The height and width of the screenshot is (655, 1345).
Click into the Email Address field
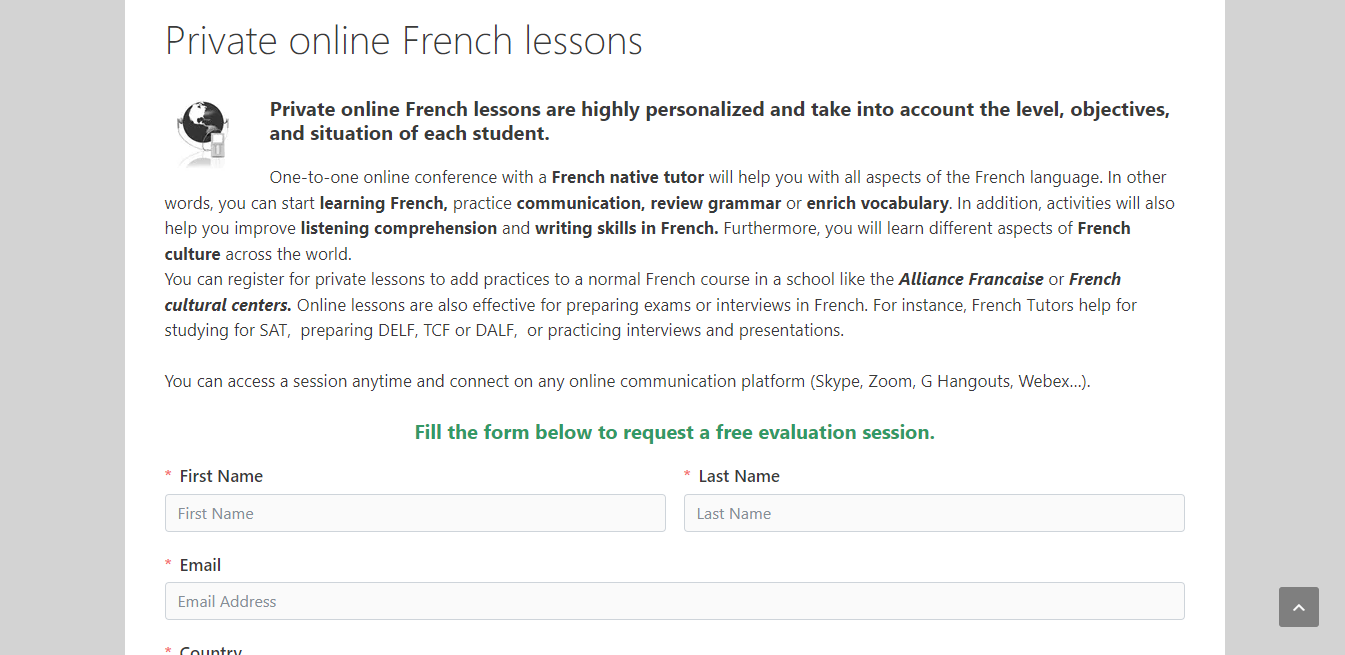pos(674,601)
